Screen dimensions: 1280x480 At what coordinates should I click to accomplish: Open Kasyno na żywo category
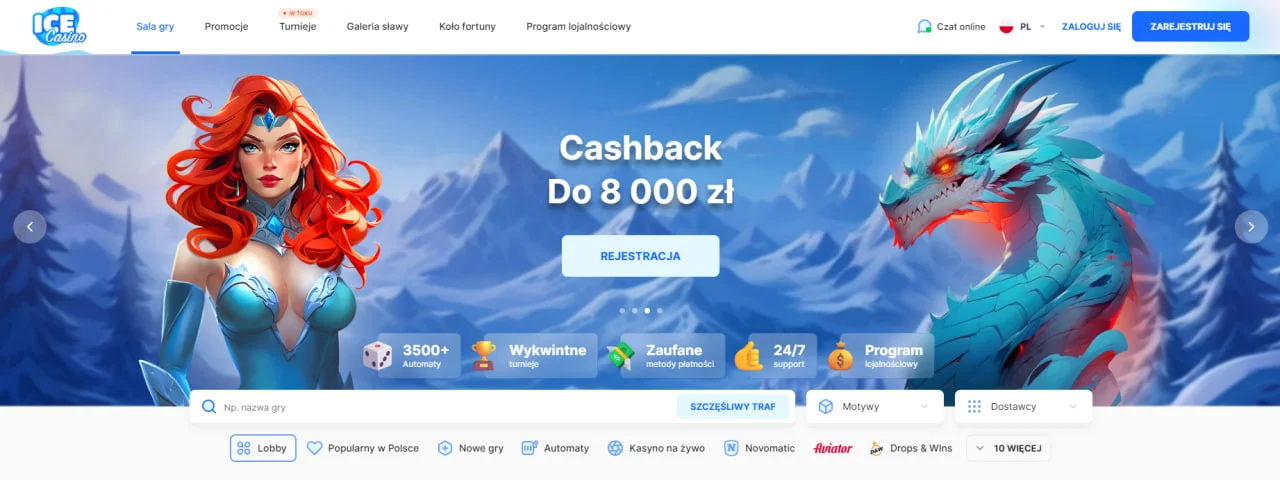[656, 448]
